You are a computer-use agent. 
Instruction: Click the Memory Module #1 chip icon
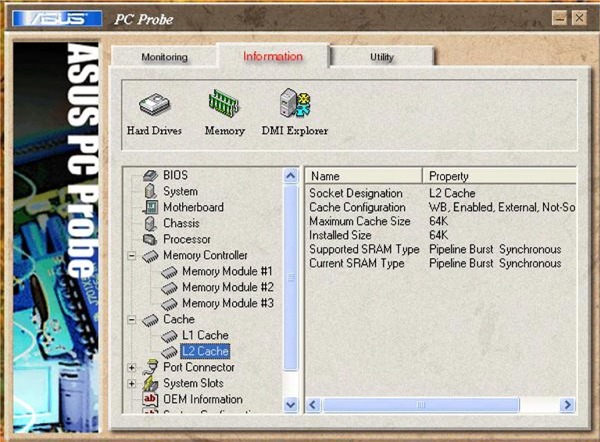[169, 272]
